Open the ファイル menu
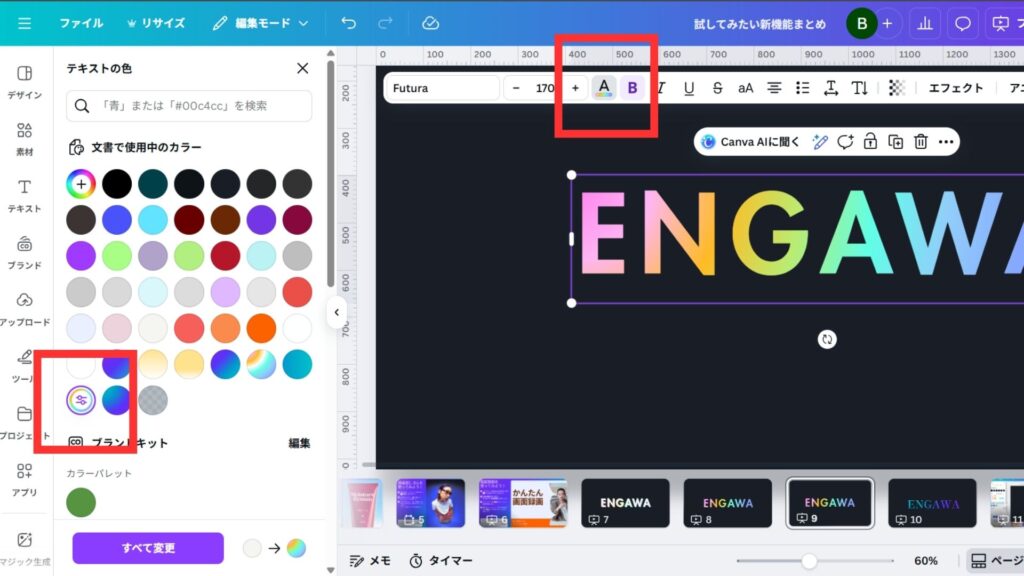This screenshot has width=1024, height=576. (x=81, y=23)
